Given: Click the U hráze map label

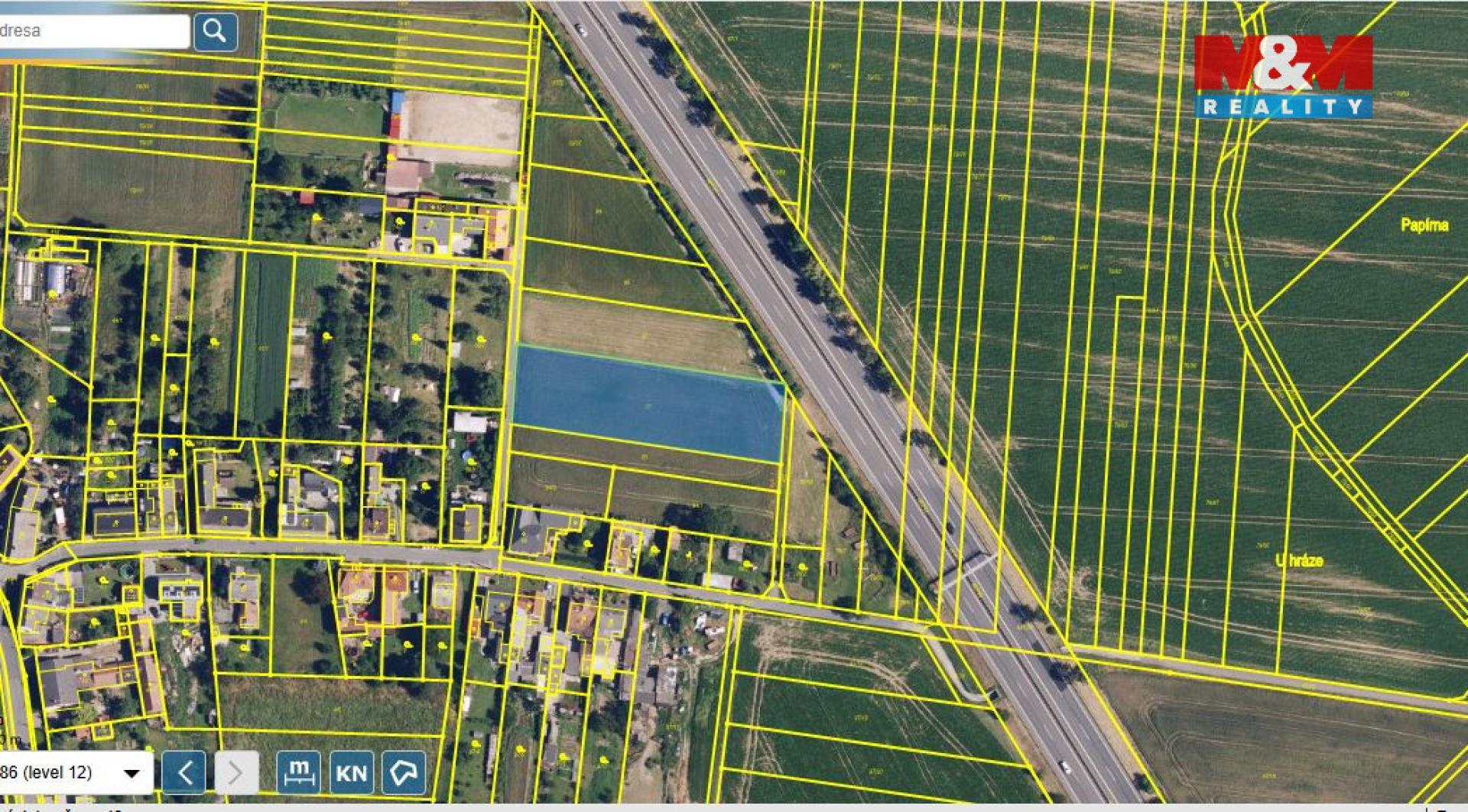Looking at the screenshot, I should [x=1299, y=560].
